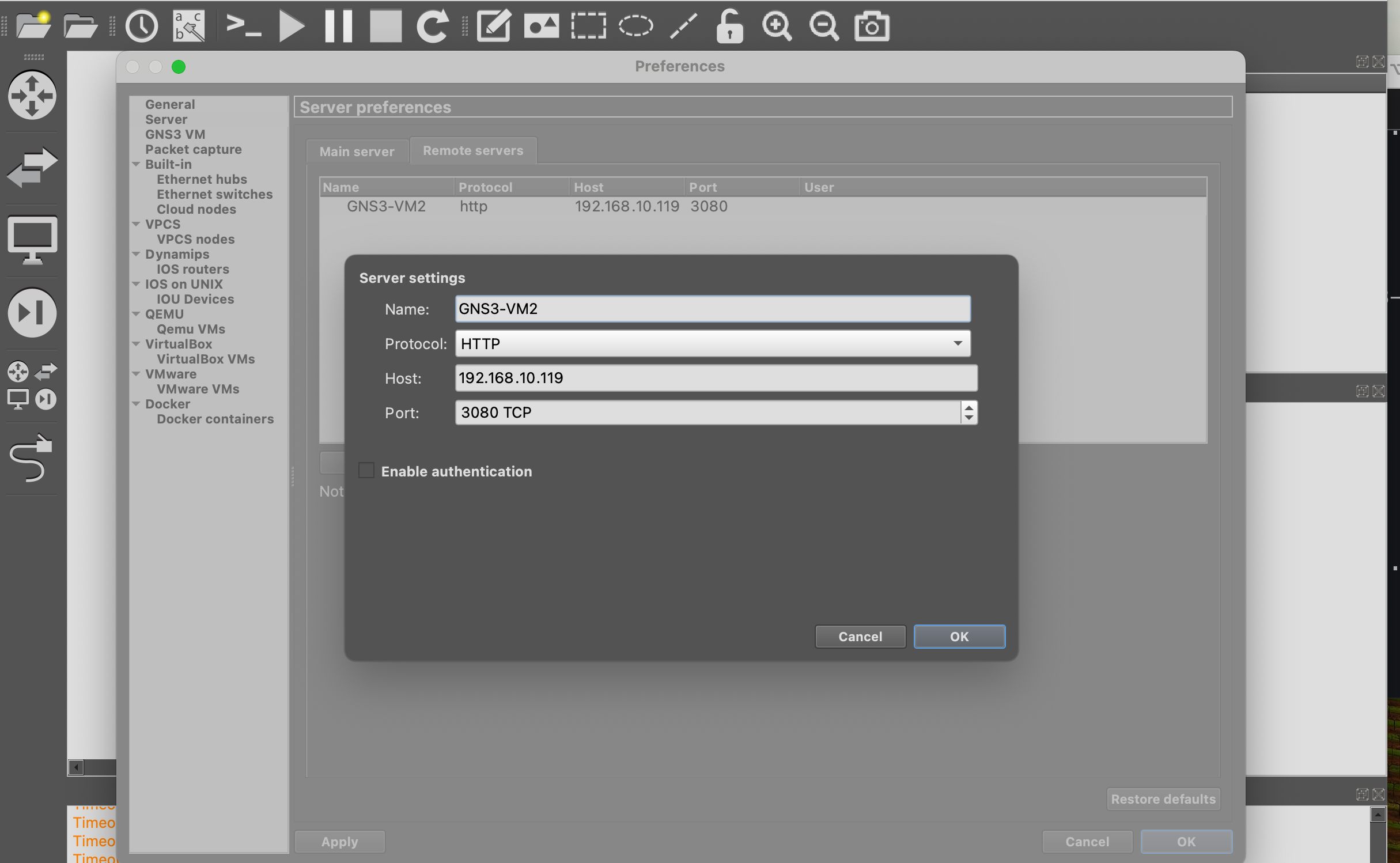Image resolution: width=1400 pixels, height=863 pixels.
Task: Browse end devices monitor icon
Action: point(32,239)
